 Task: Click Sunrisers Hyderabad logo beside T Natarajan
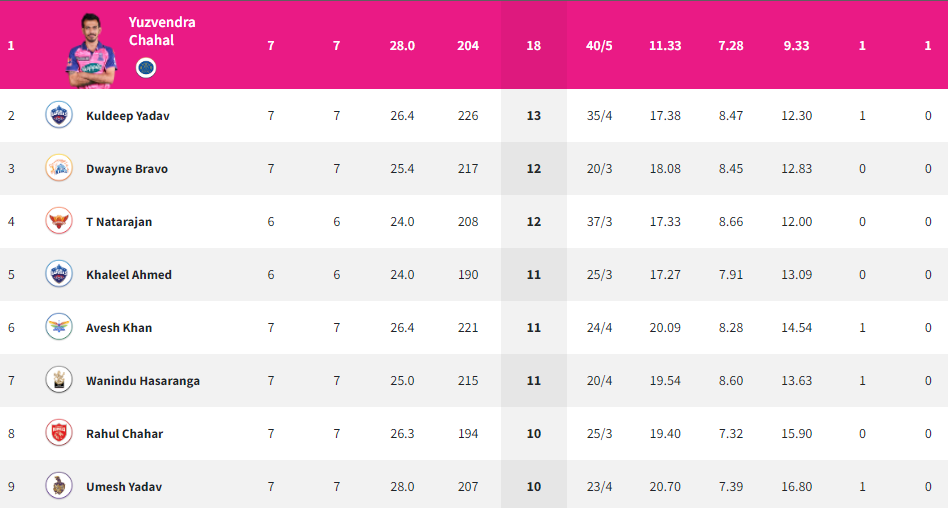tap(59, 221)
